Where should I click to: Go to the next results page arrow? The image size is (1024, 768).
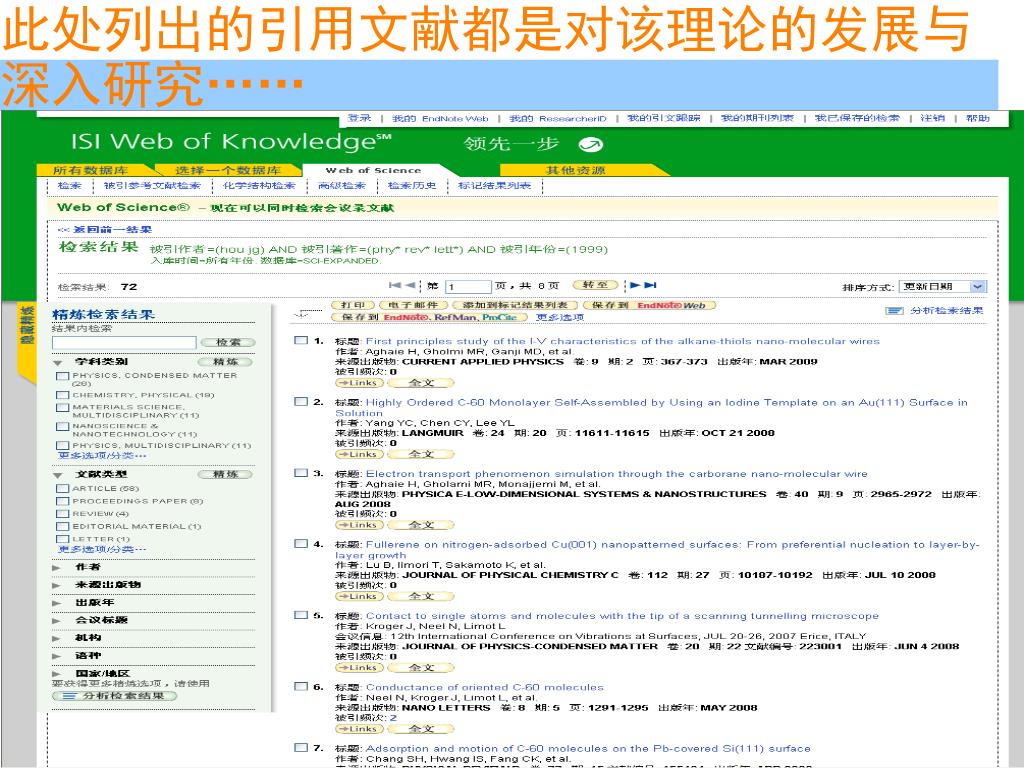[635, 285]
